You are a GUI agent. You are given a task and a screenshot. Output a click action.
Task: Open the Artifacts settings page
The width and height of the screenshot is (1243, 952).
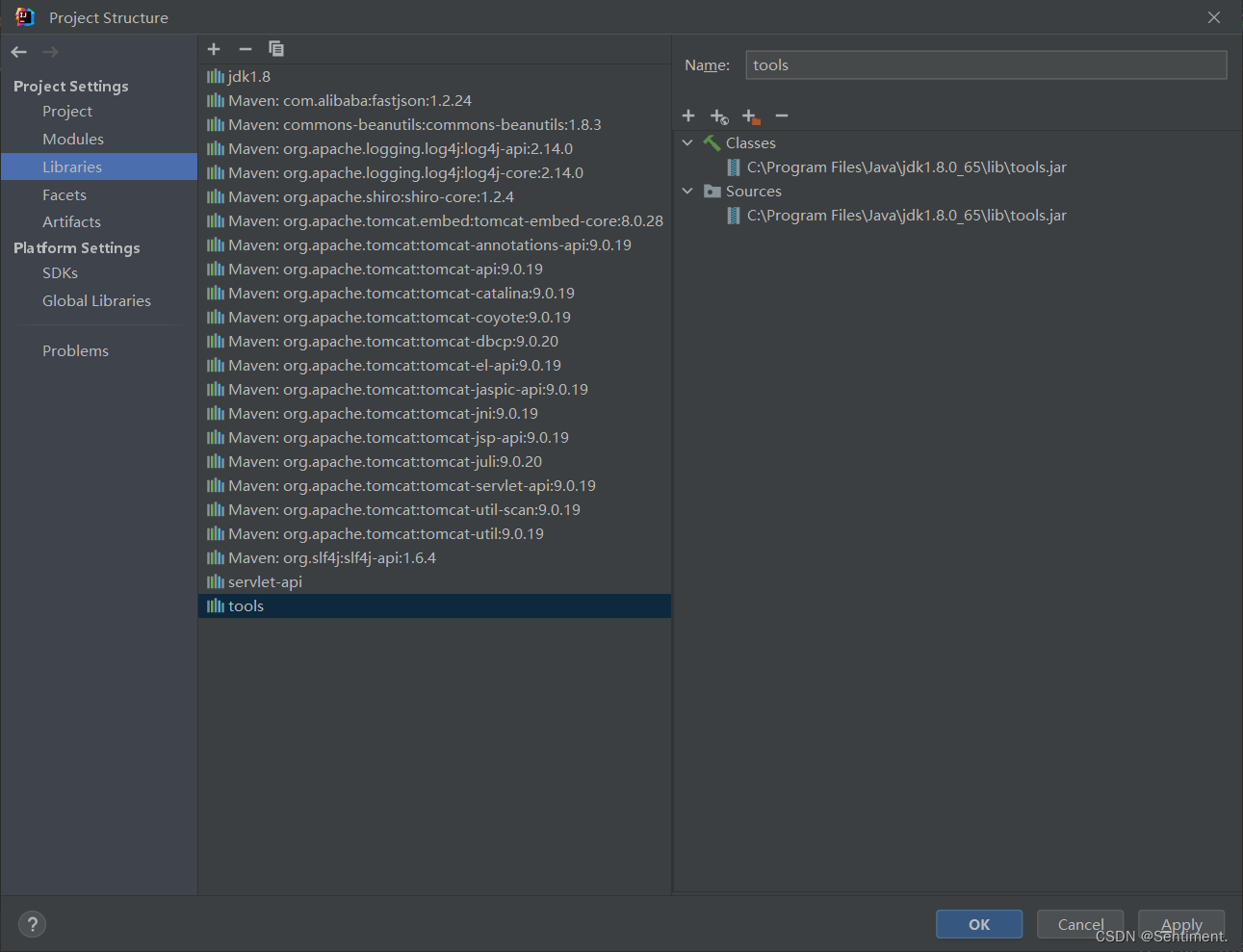(x=71, y=221)
